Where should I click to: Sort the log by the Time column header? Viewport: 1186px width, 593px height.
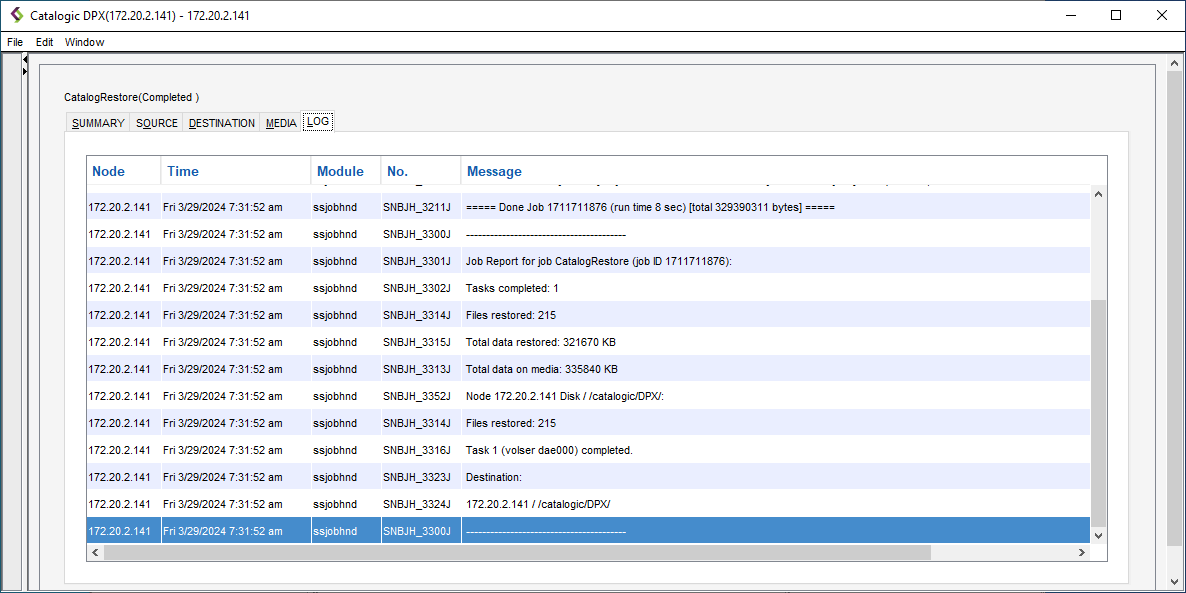(235, 171)
